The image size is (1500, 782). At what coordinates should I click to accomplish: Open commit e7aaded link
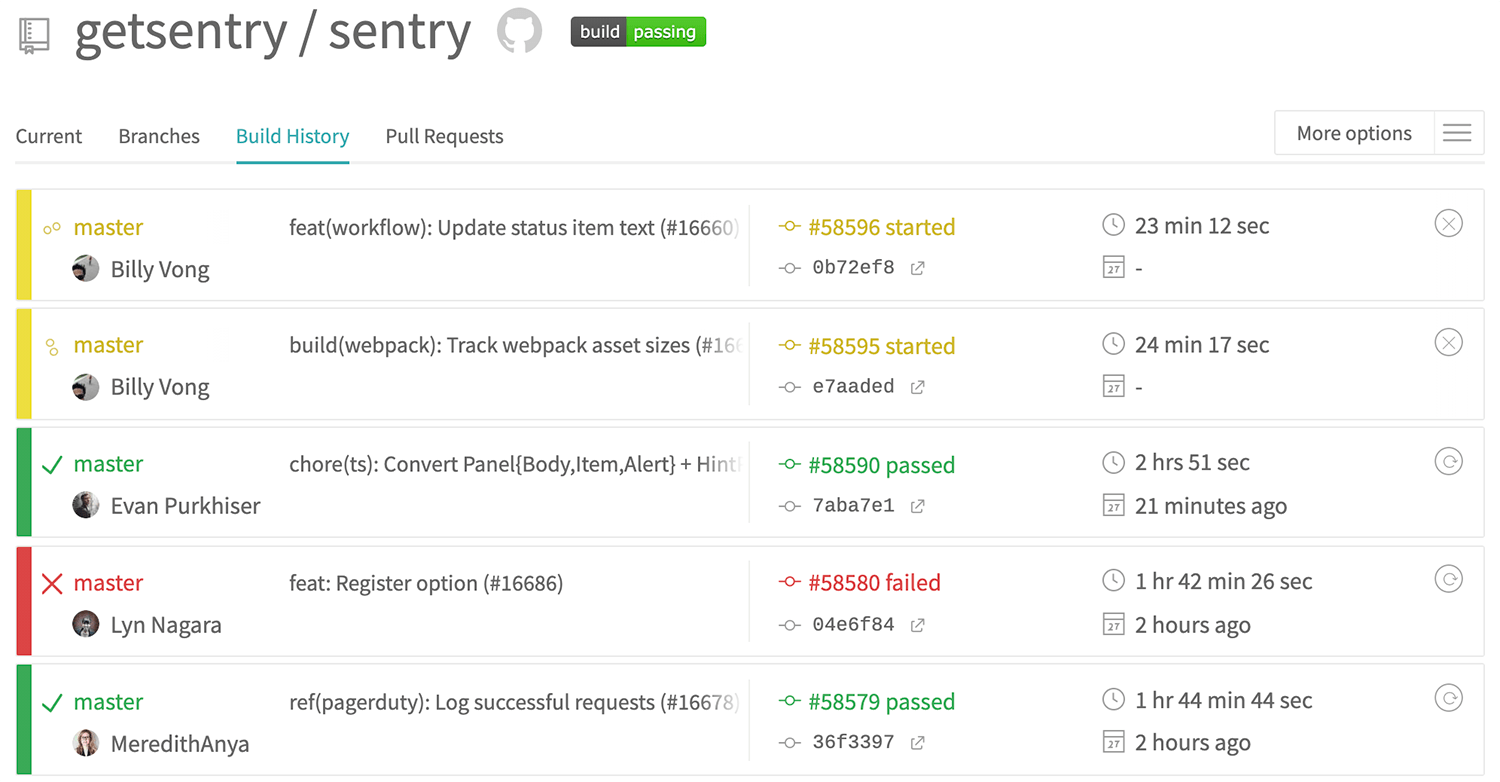pyautogui.click(x=853, y=387)
